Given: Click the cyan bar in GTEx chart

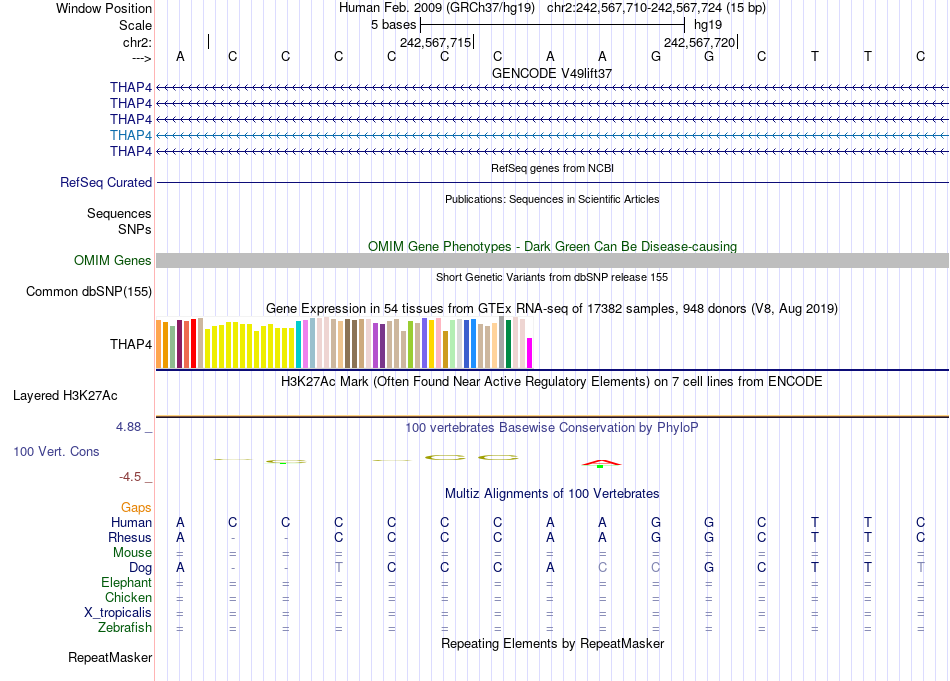Looking at the screenshot, I should point(298,345).
